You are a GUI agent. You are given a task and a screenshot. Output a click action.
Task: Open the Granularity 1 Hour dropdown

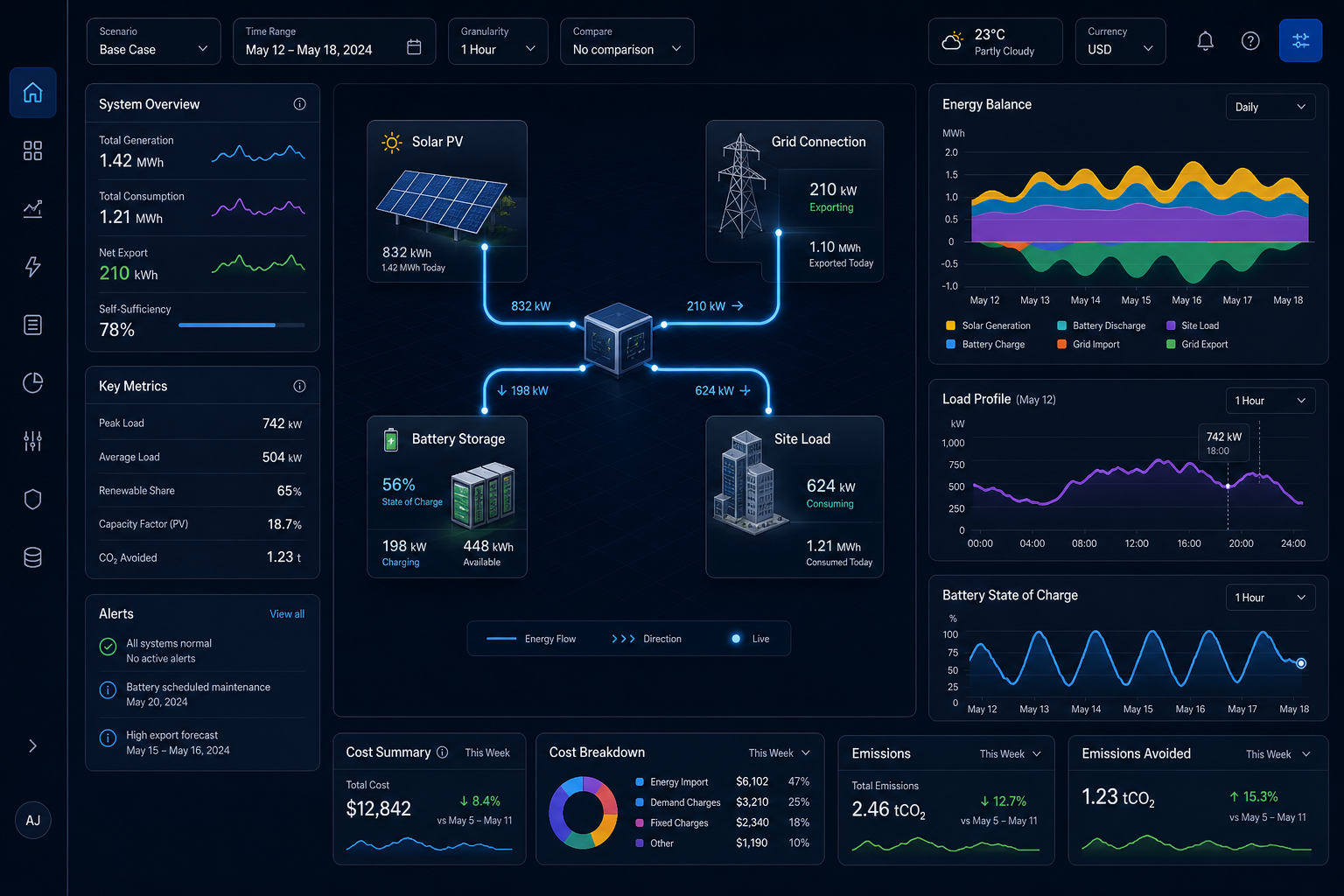click(x=498, y=41)
